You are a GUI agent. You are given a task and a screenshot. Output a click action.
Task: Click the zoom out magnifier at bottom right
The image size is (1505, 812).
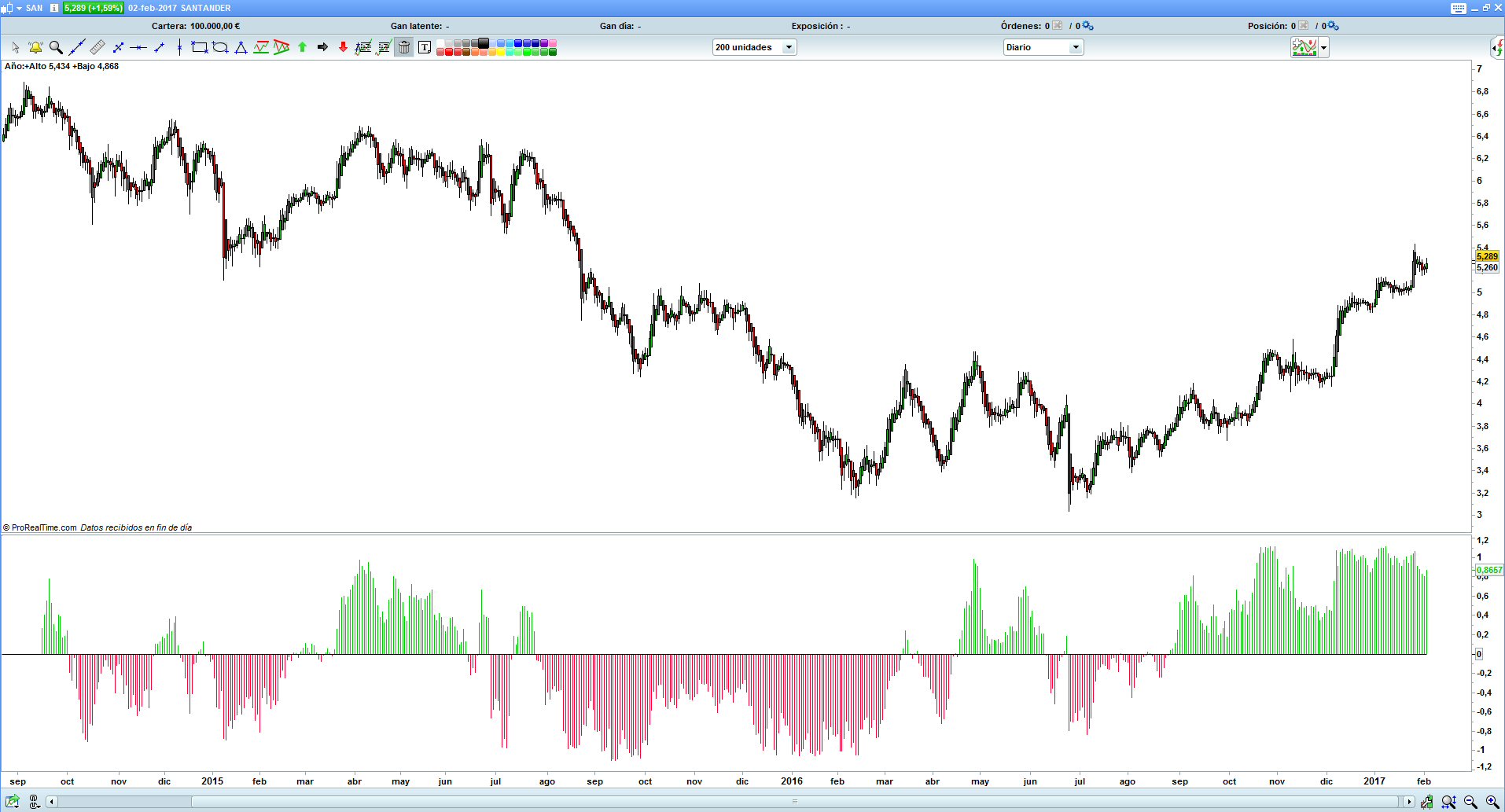(1470, 802)
